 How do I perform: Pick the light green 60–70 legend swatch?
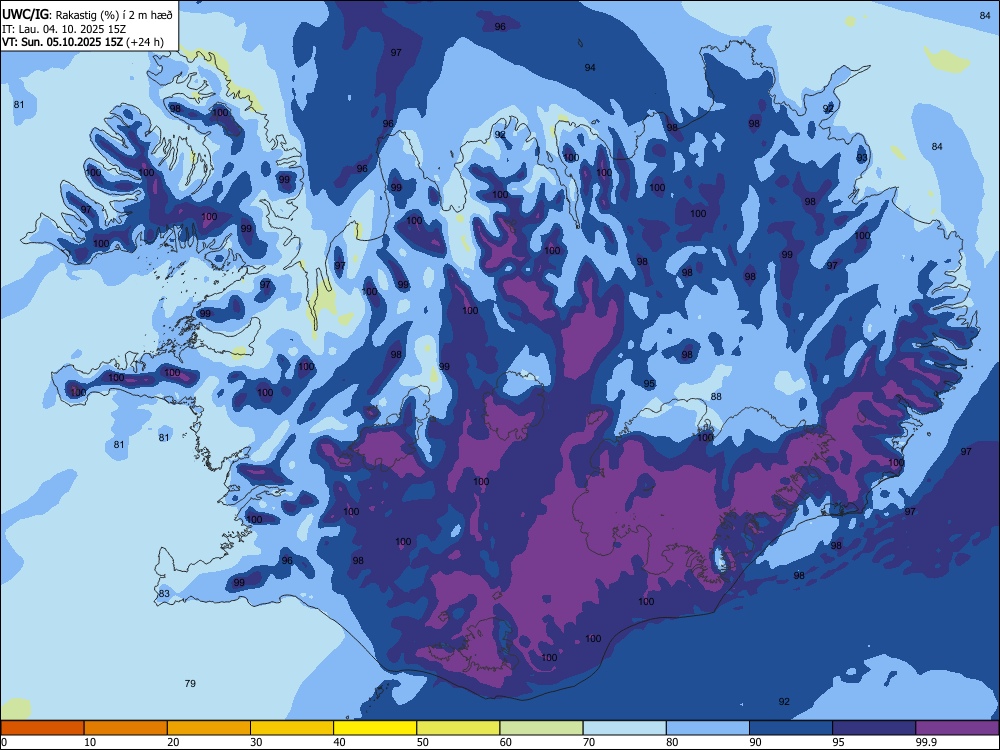(x=541, y=728)
